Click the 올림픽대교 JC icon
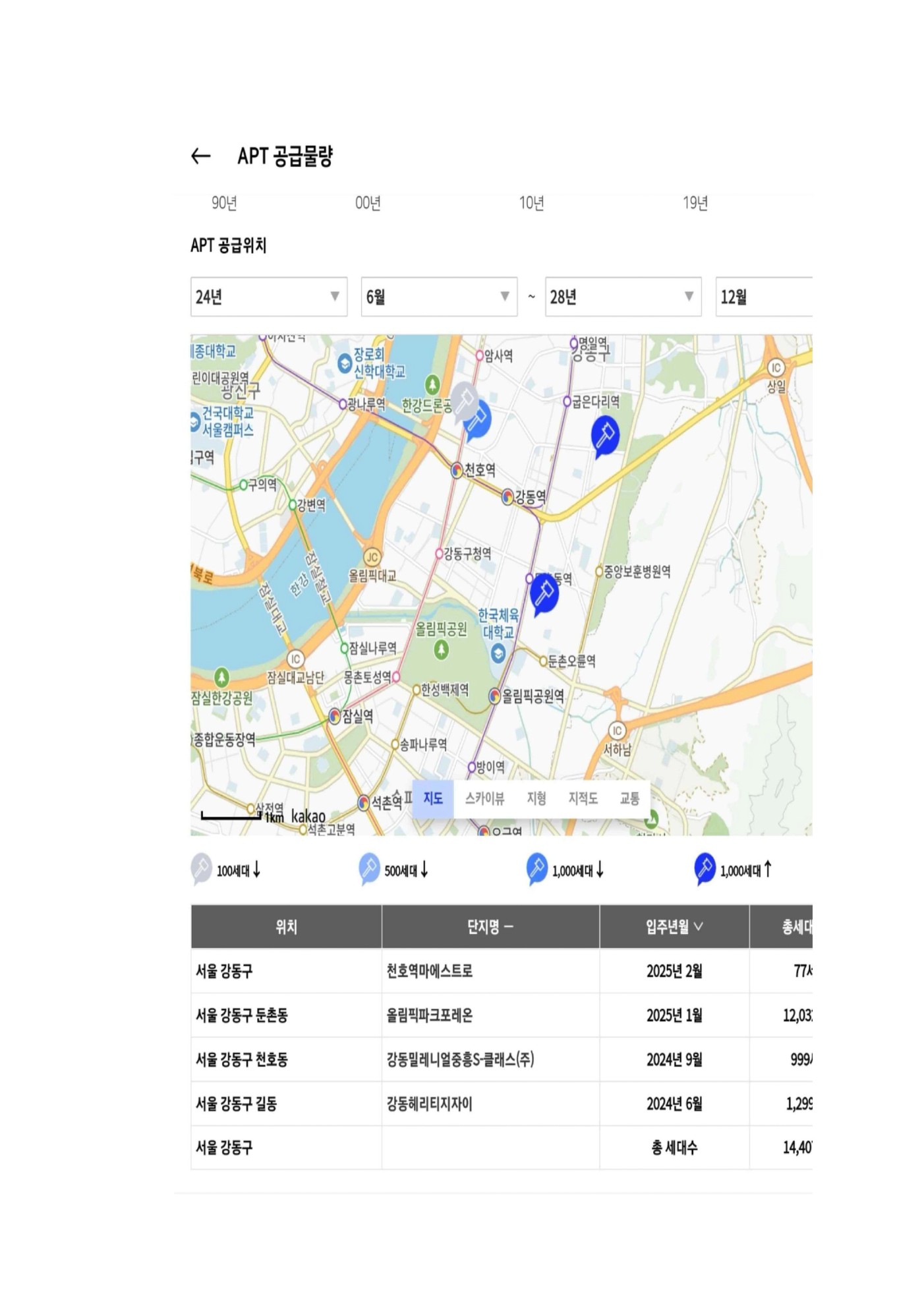 click(x=372, y=557)
